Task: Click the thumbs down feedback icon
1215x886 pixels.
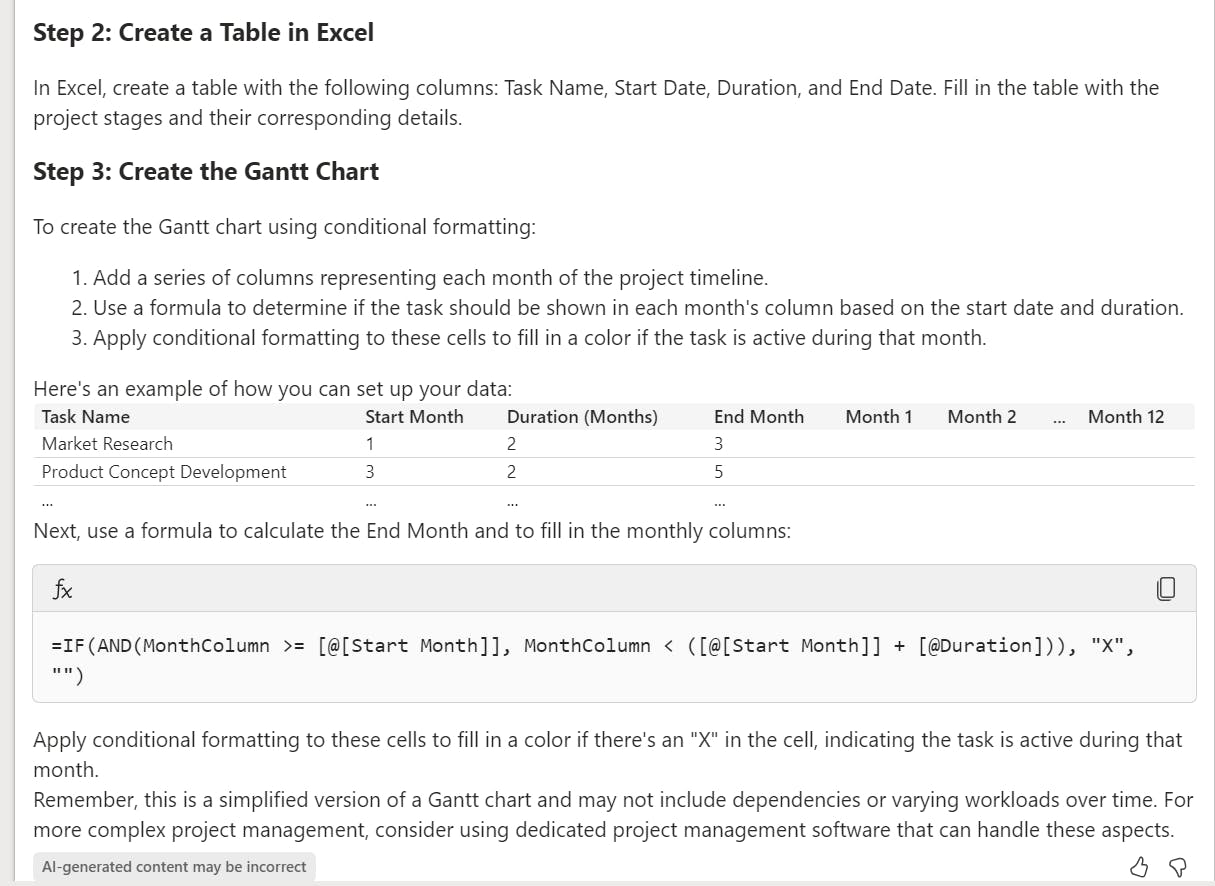Action: coord(1177,866)
